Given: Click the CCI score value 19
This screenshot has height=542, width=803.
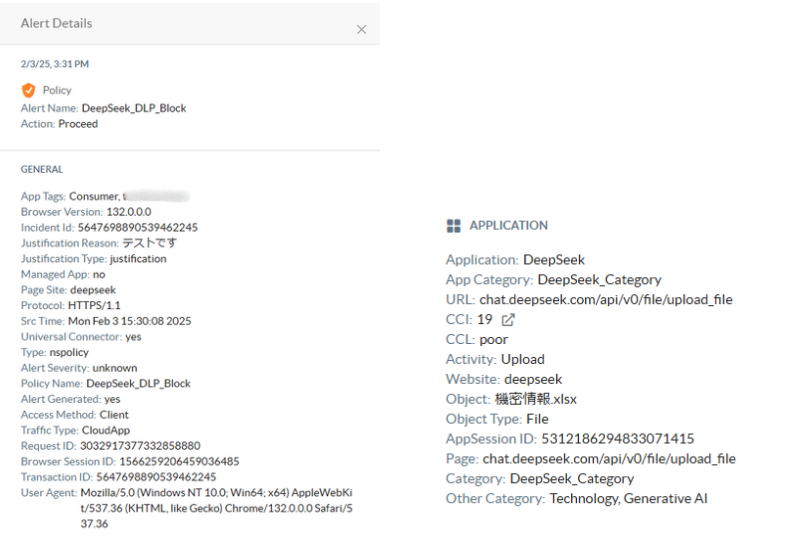Looking at the screenshot, I should (484, 320).
